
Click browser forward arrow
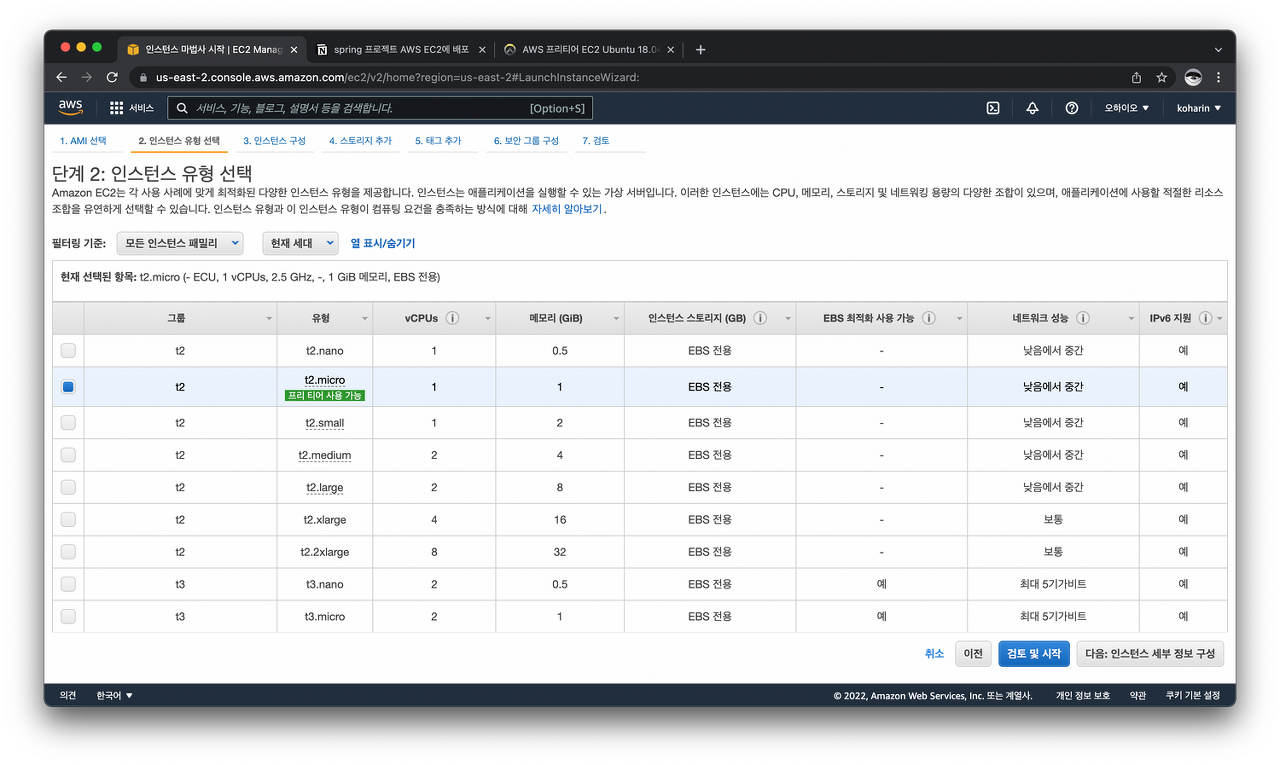87,77
